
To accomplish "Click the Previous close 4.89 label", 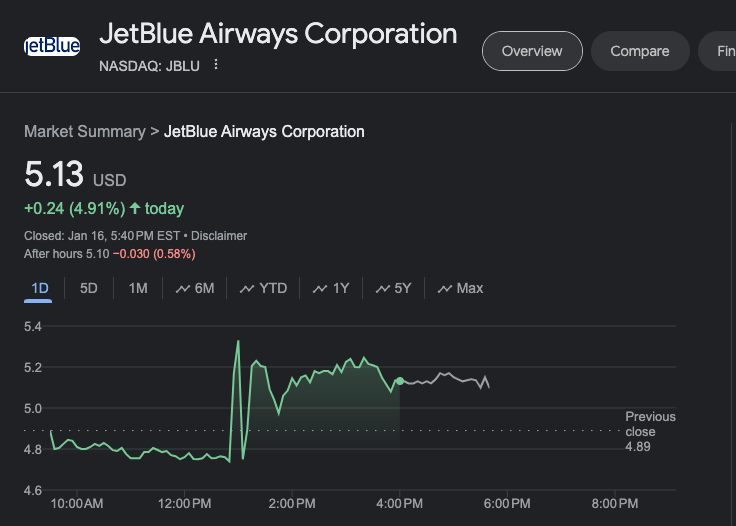I will (650, 431).
